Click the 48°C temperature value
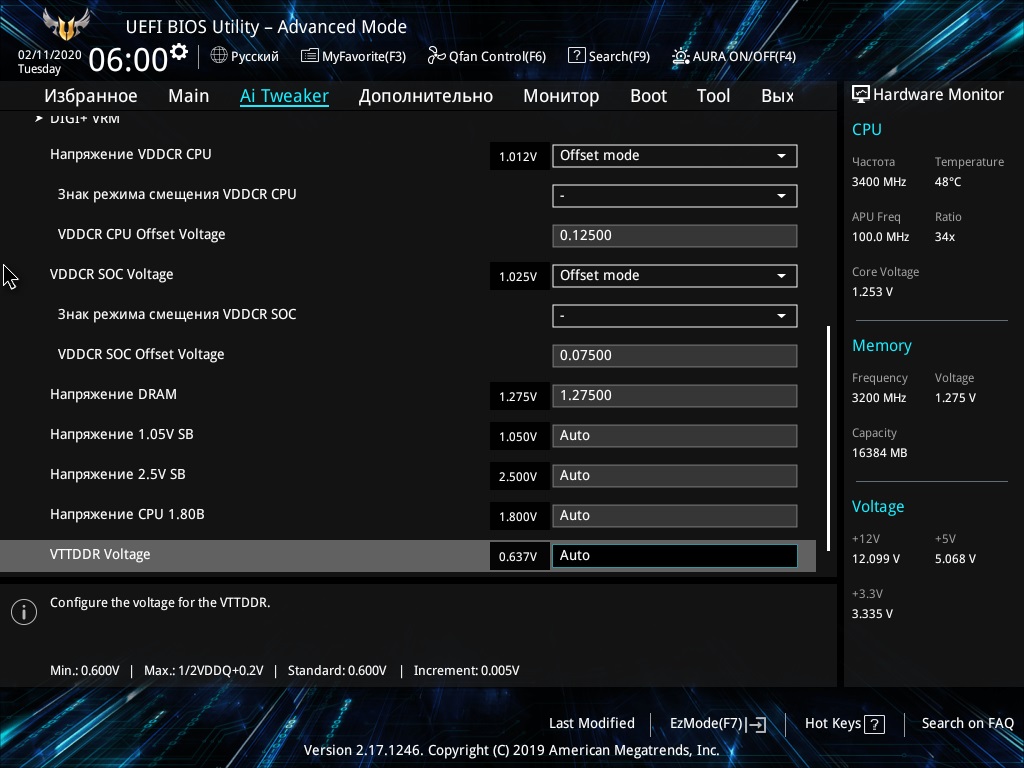1024x768 pixels. pos(948,182)
